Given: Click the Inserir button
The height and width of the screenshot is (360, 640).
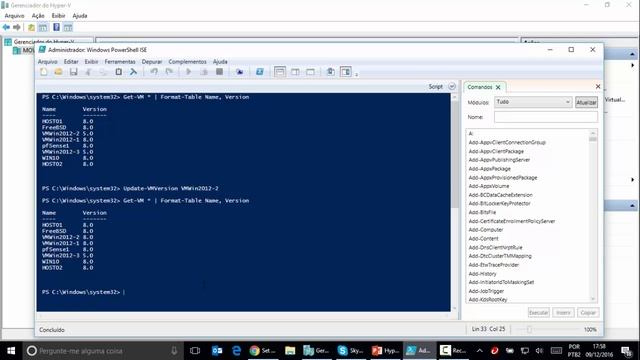Looking at the screenshot, I should tap(563, 313).
